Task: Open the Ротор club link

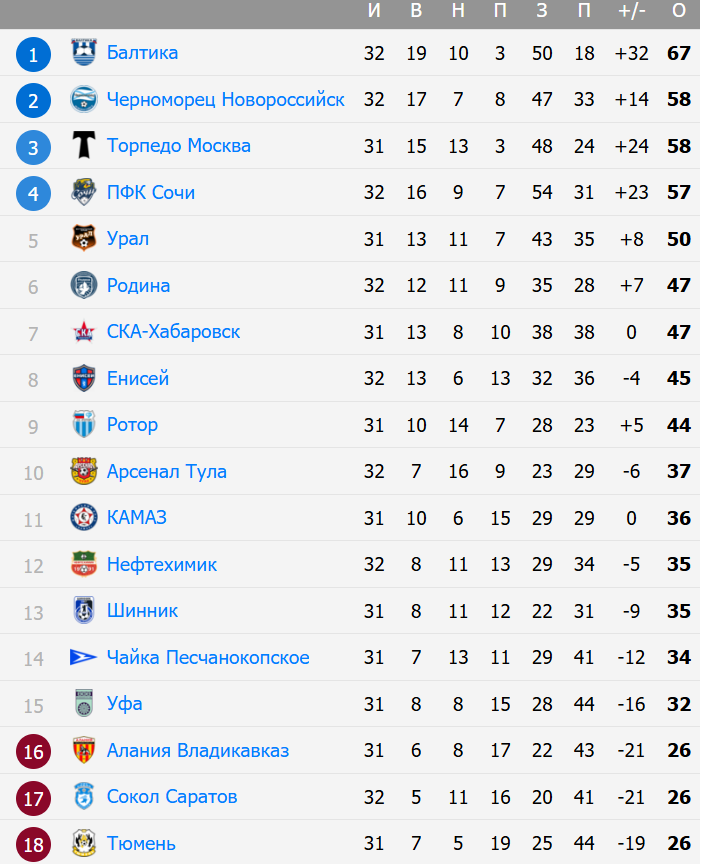Action: (x=132, y=425)
